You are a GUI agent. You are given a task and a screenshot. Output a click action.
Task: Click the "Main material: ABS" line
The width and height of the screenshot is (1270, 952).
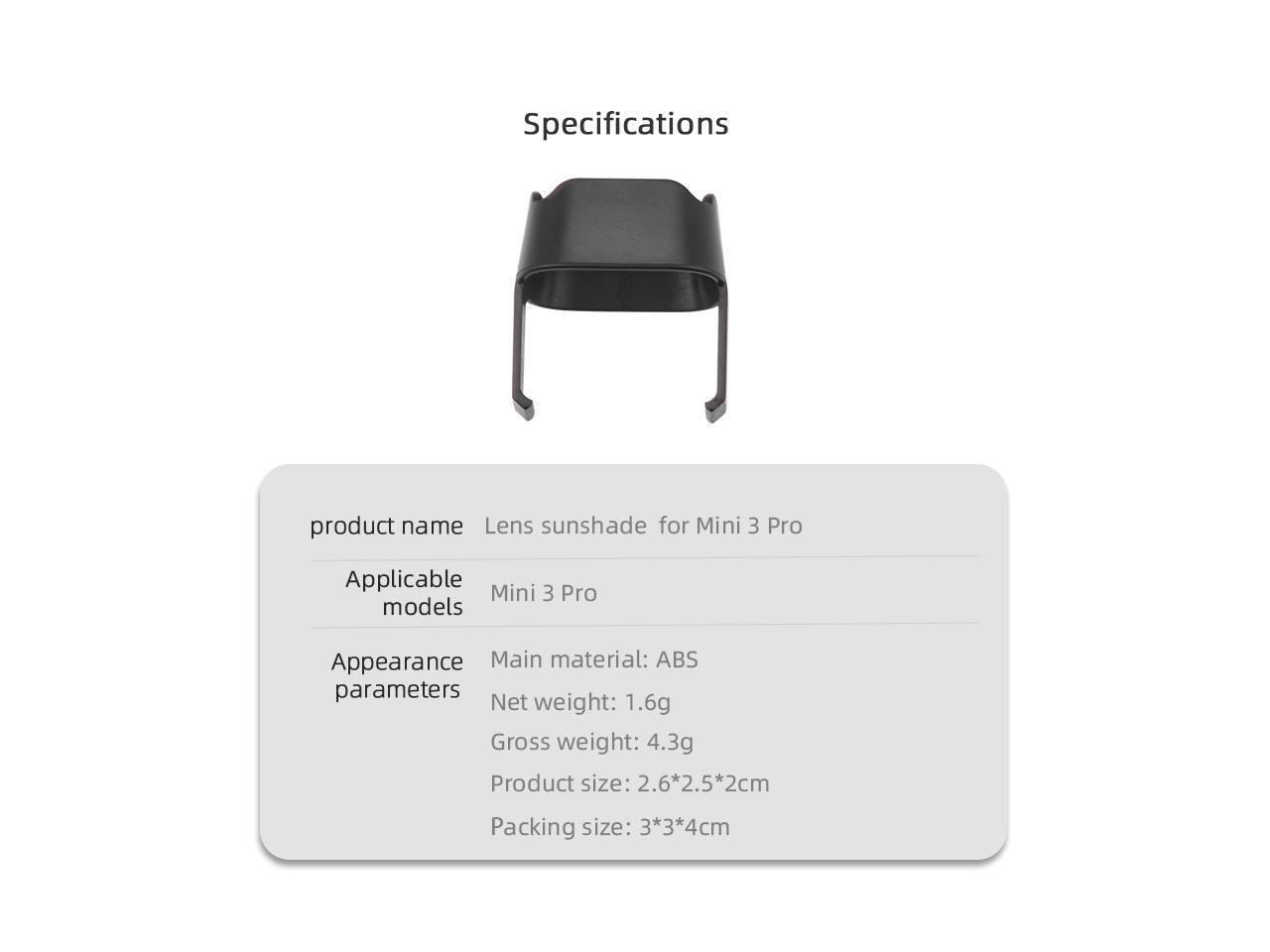click(x=593, y=659)
